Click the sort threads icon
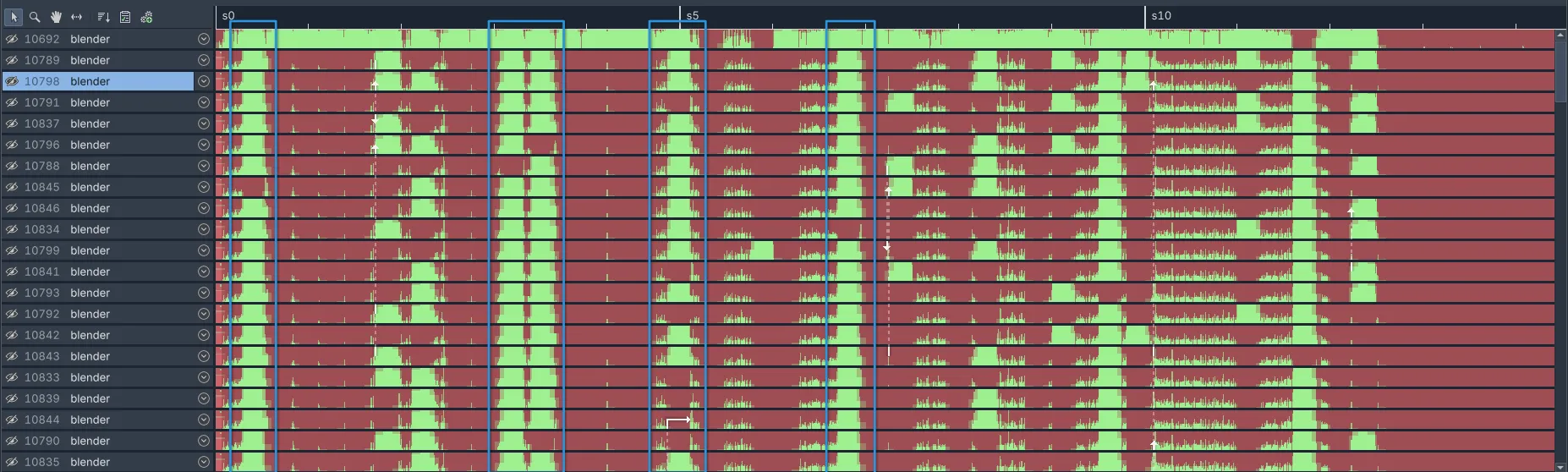Screen dimensions: 1568x472 [103, 17]
